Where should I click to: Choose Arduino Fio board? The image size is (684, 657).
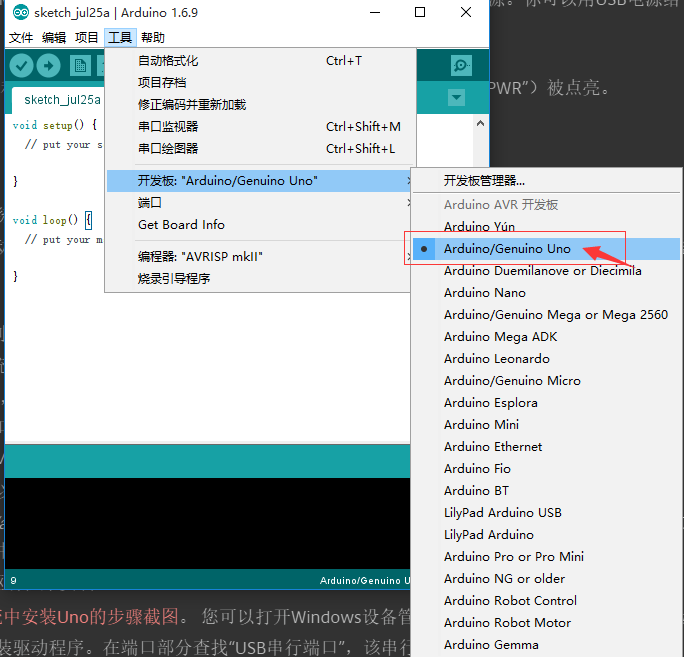(547, 469)
